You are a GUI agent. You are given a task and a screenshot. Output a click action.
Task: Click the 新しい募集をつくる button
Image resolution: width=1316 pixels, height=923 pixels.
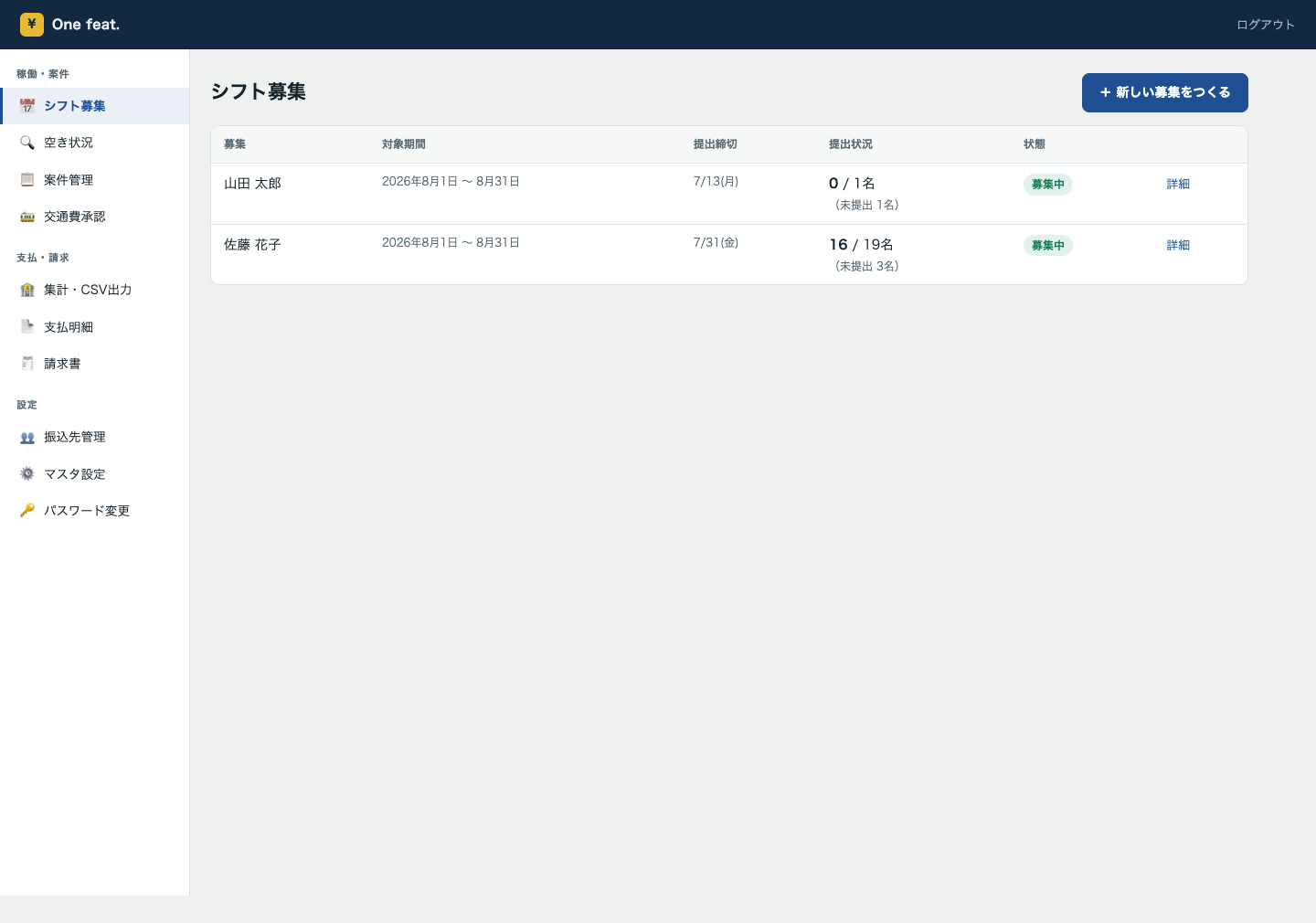(x=1165, y=92)
